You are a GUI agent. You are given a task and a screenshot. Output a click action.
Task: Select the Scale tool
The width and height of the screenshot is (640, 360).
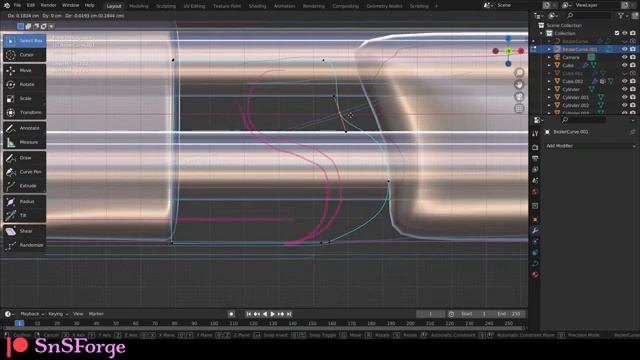point(24,98)
